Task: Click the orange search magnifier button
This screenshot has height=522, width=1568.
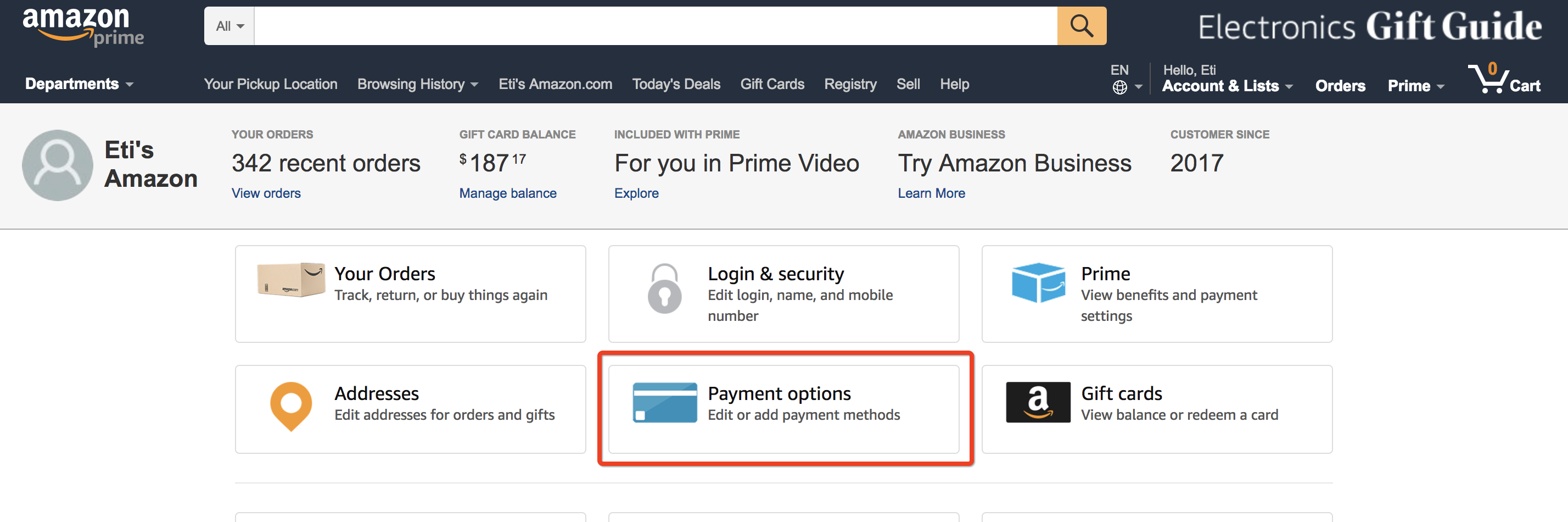Action: 1081,26
